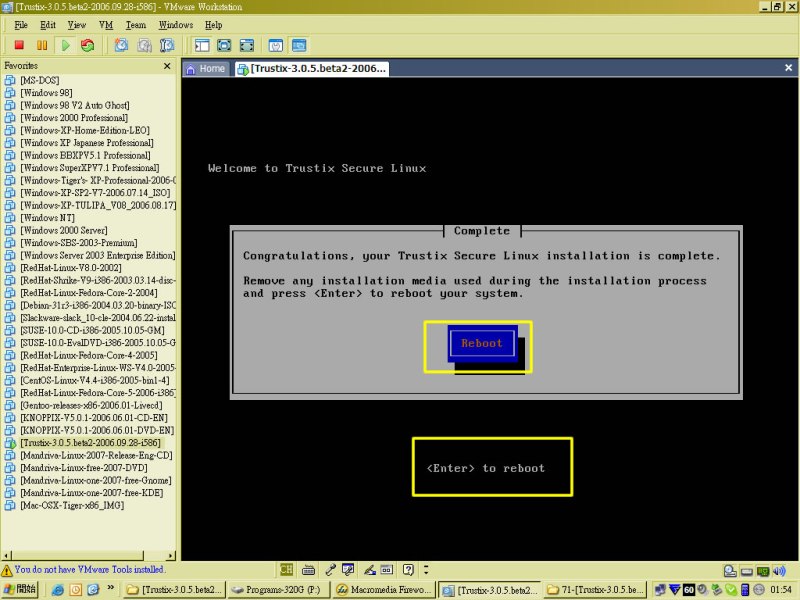Image resolution: width=800 pixels, height=600 pixels.
Task: Click the Reset VM circular arrows icon
Action: (88, 45)
